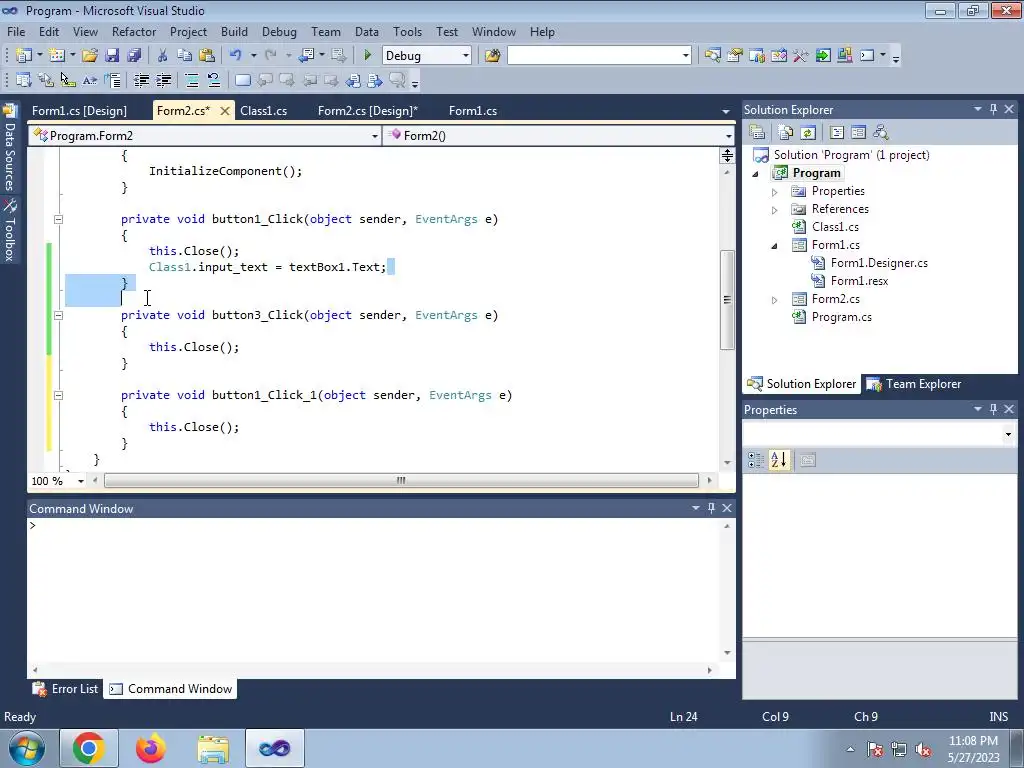This screenshot has height=768, width=1024.
Task: Click the New Project toolbar icon
Action: click(x=24, y=56)
